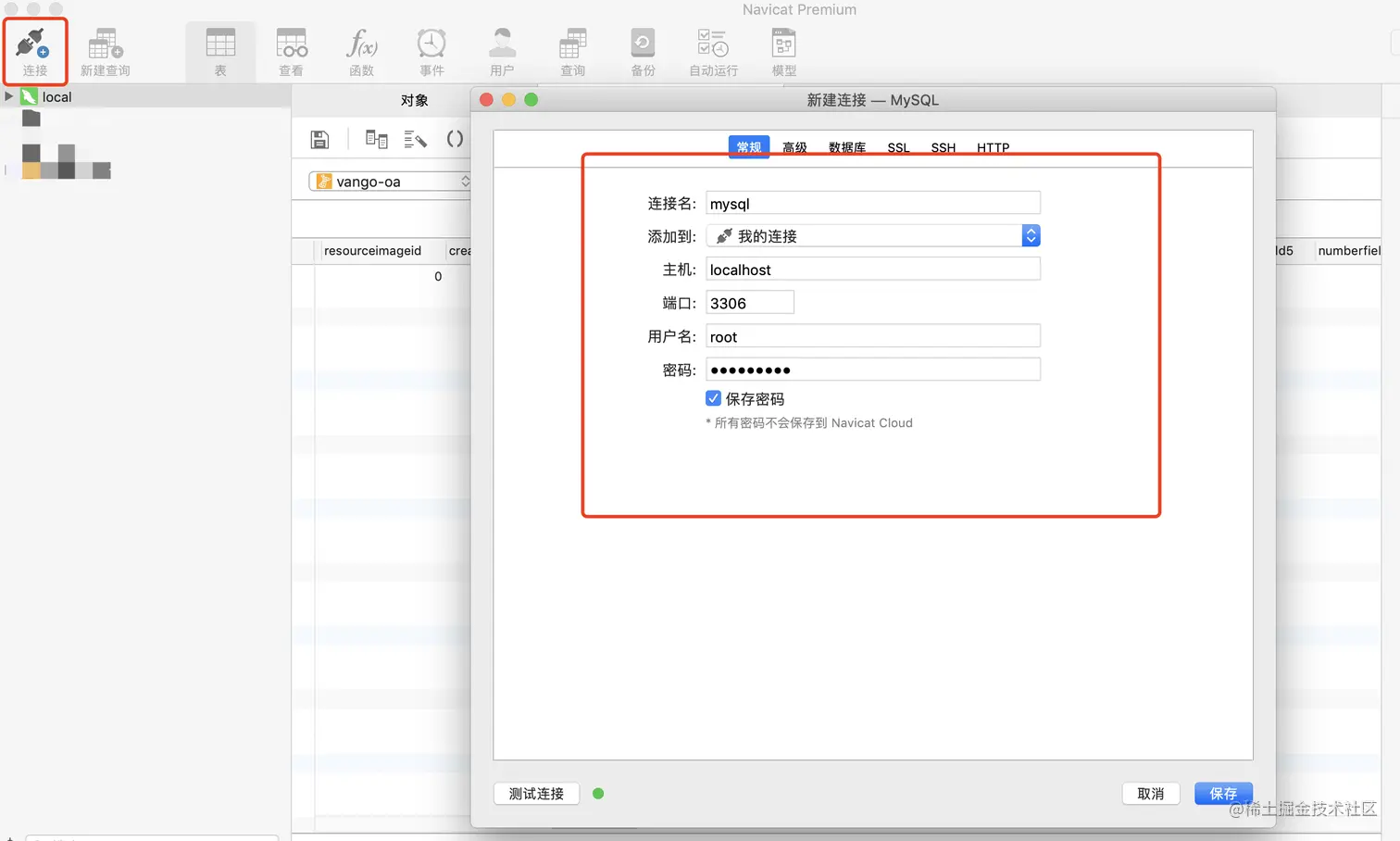Click the 保存 button

pos(1223,794)
